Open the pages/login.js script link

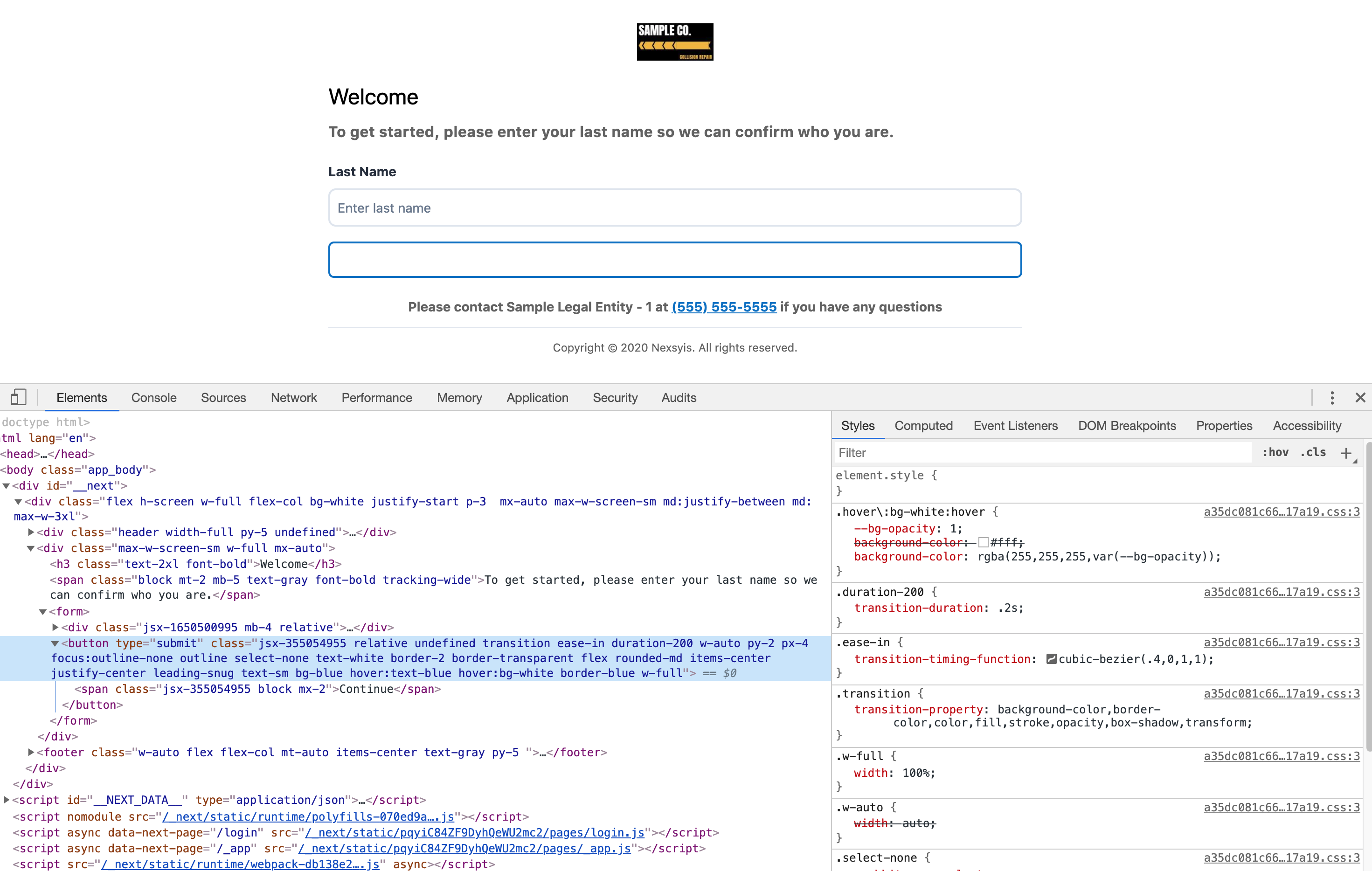475,832
